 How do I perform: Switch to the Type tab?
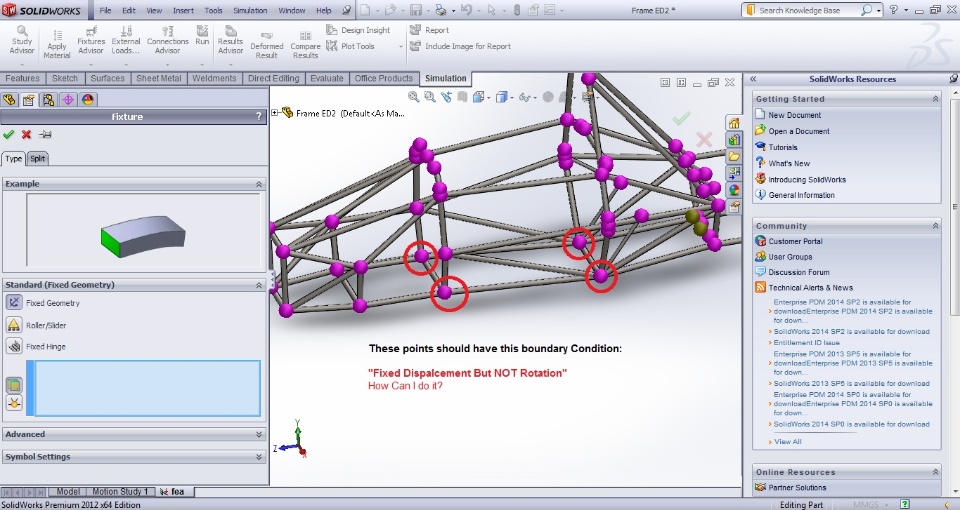[13, 159]
